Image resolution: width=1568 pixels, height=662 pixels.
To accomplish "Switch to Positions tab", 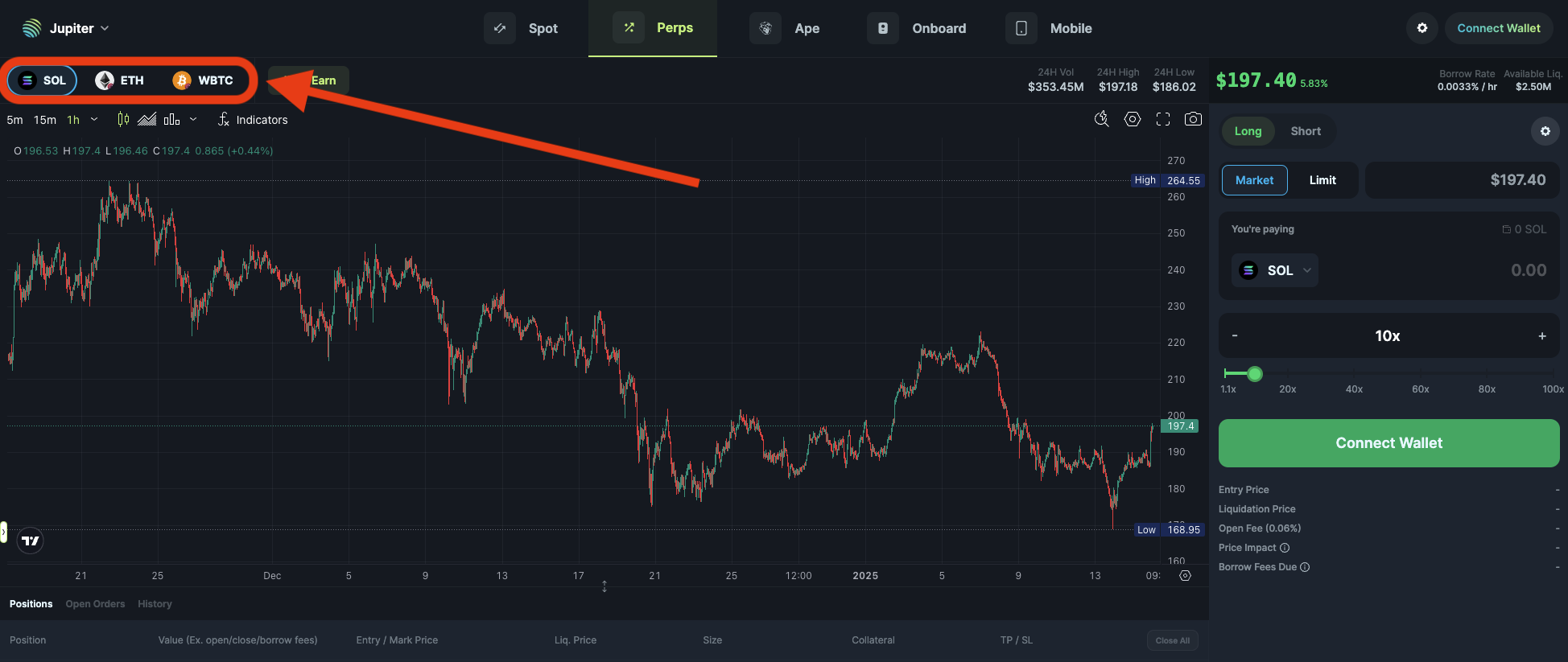I will [31, 604].
